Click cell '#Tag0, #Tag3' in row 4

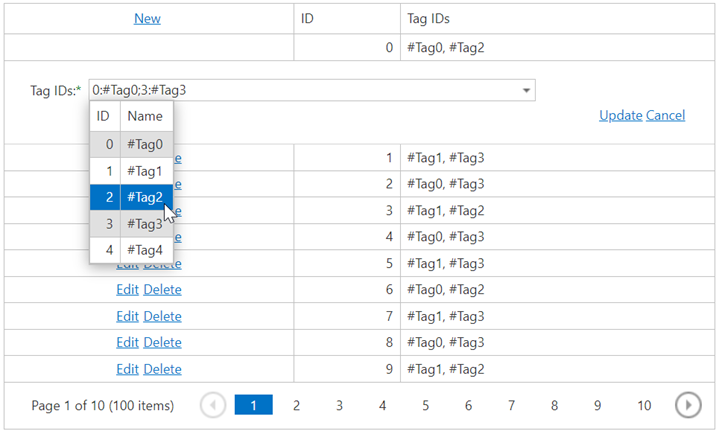click(557, 237)
